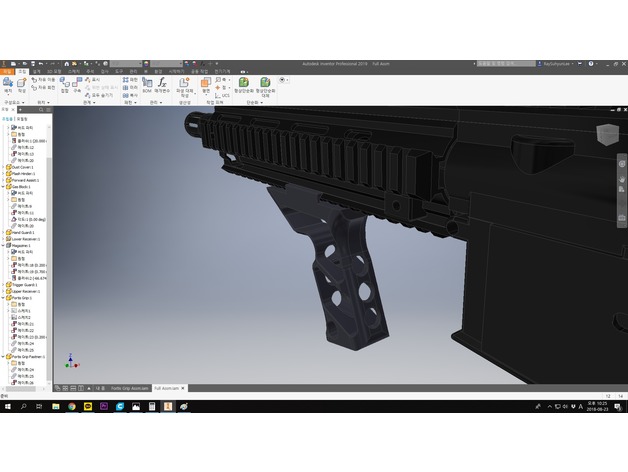The image size is (628, 472).
Task: Switch to the Forte Grip Assm.iam document tab
Action: click(129, 388)
